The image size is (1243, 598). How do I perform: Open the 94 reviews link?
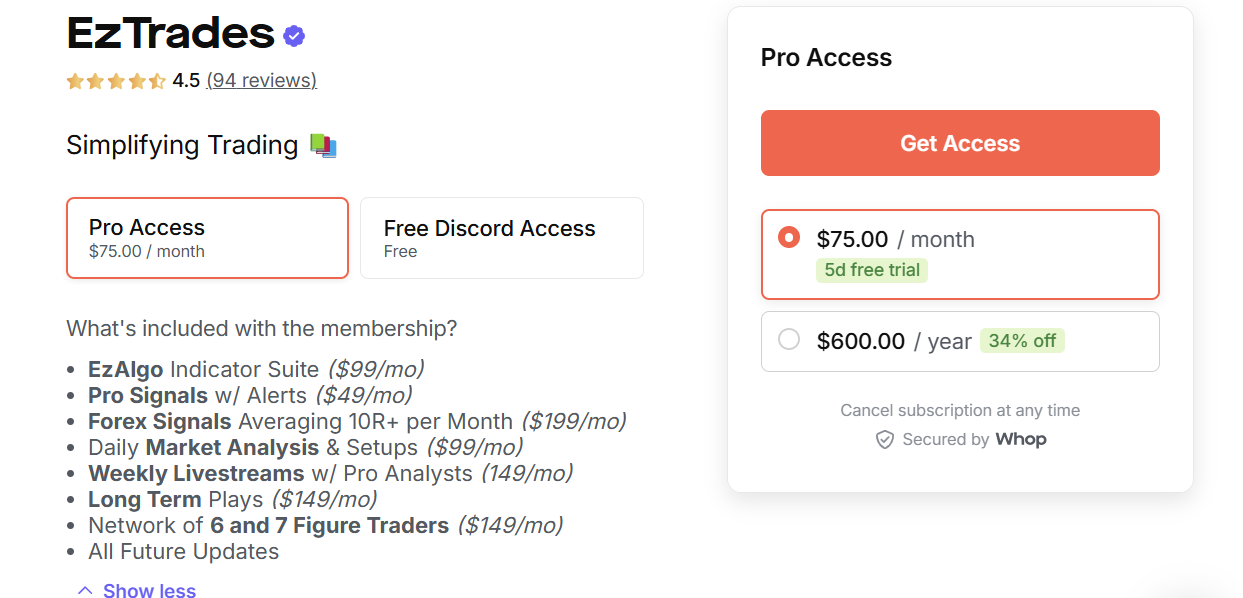point(261,80)
